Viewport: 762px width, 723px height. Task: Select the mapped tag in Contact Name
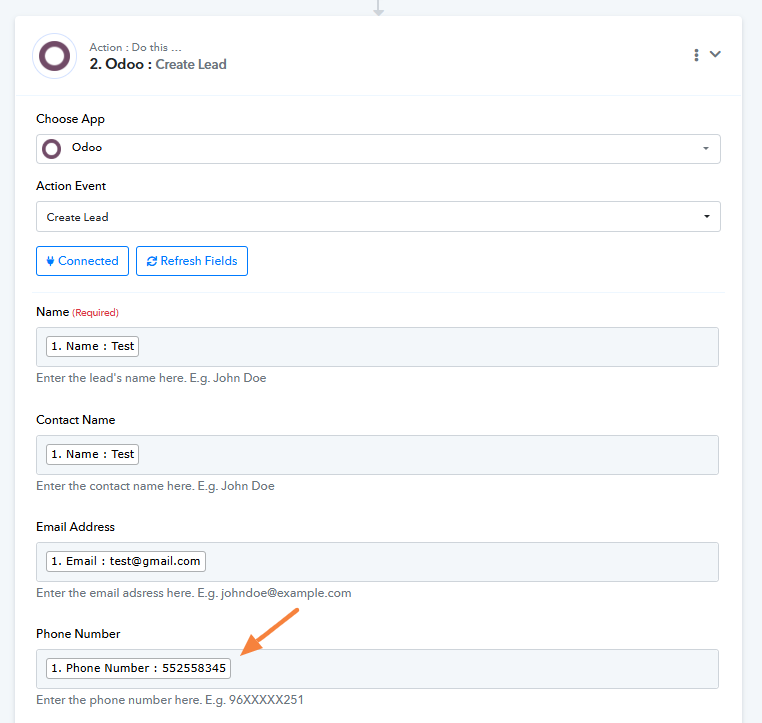[92, 454]
